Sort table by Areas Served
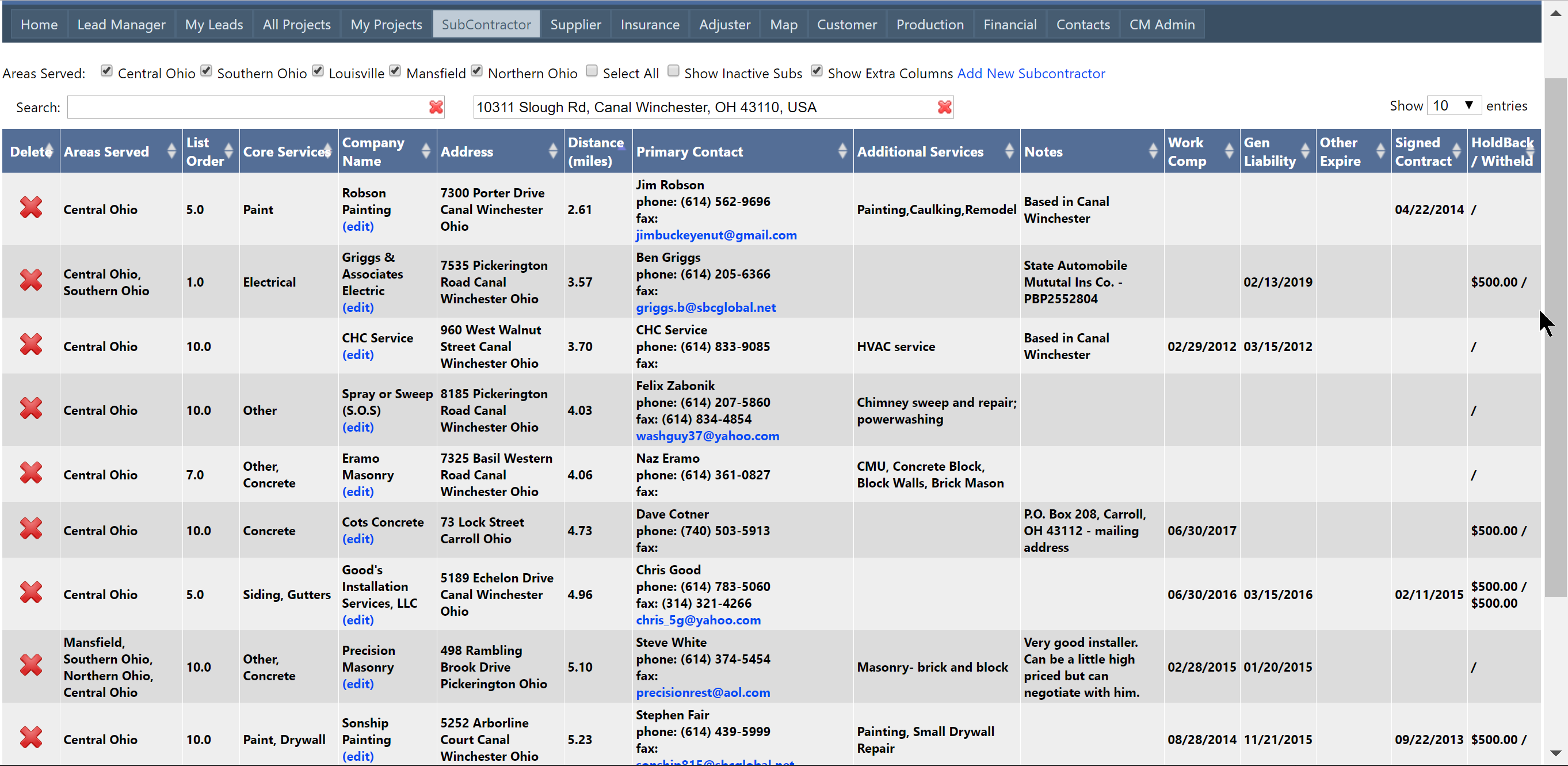Image resolution: width=1568 pixels, height=766 pixels. (171, 151)
